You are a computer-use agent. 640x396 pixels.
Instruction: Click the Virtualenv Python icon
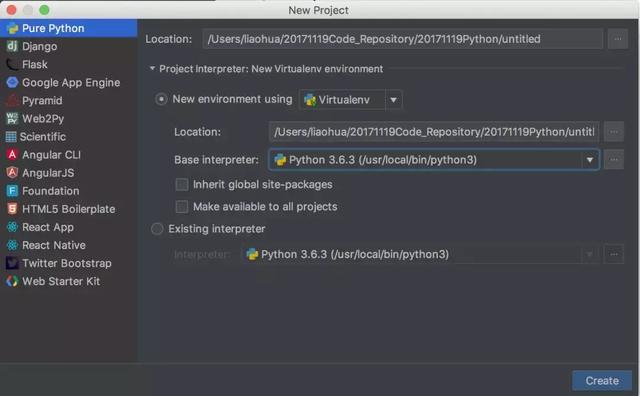click(310, 100)
